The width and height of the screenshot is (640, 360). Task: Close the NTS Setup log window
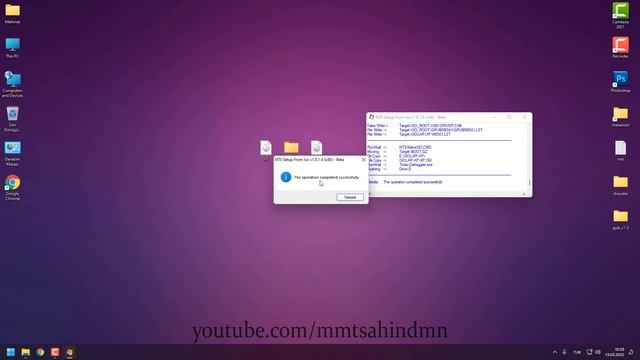tap(524, 117)
